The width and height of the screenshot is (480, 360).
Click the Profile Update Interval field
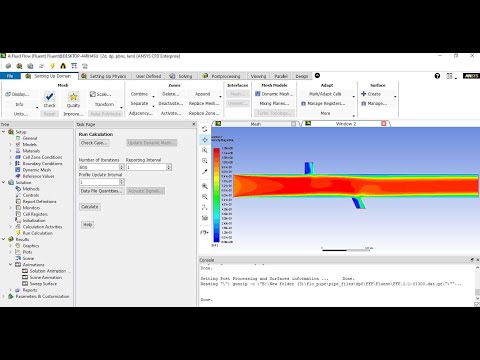pyautogui.click(x=99, y=182)
